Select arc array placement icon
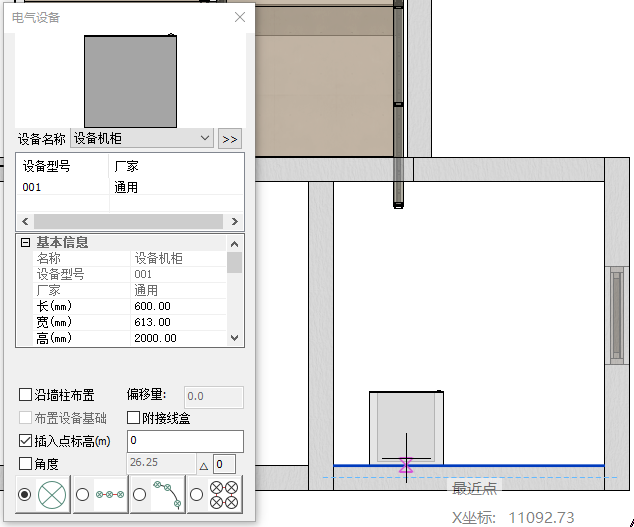 [167, 494]
